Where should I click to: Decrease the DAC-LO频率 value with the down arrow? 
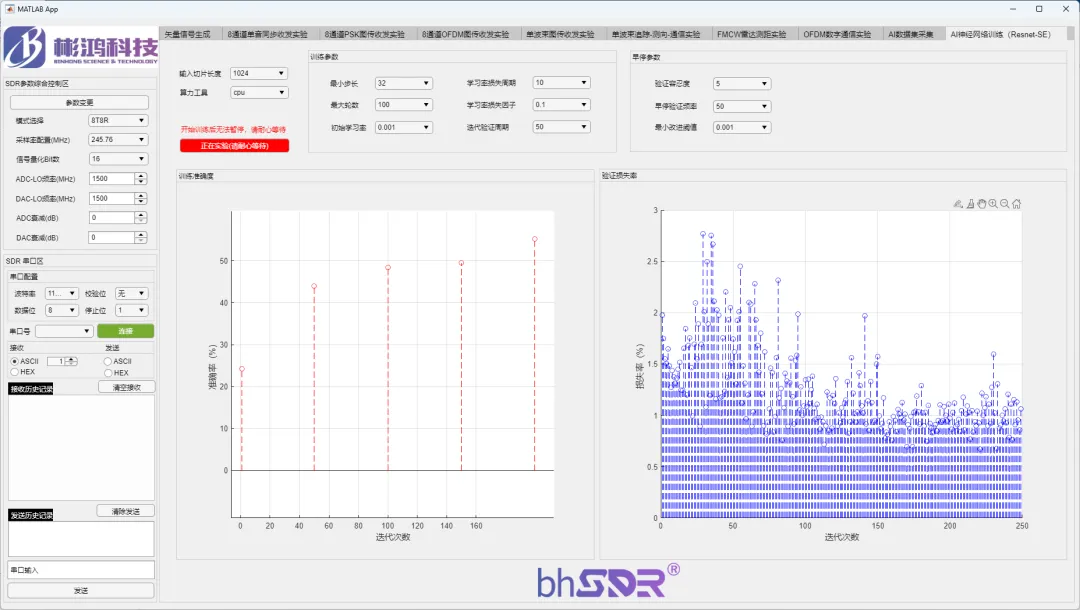point(141,201)
